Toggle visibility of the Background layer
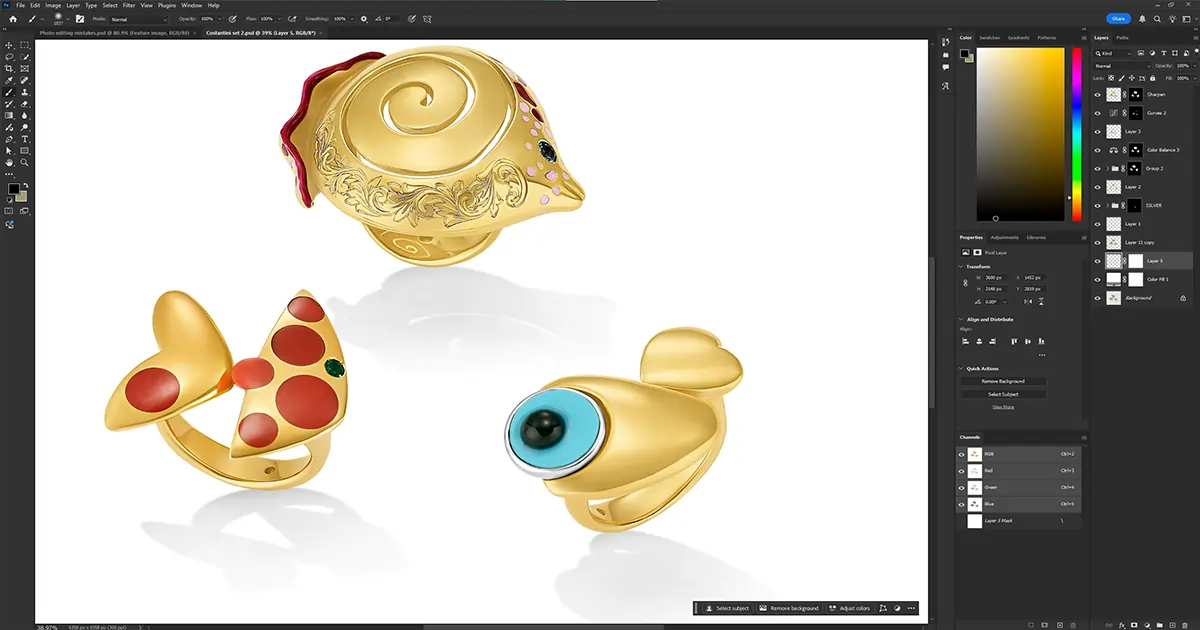Image resolution: width=1200 pixels, height=630 pixels. coord(1098,298)
